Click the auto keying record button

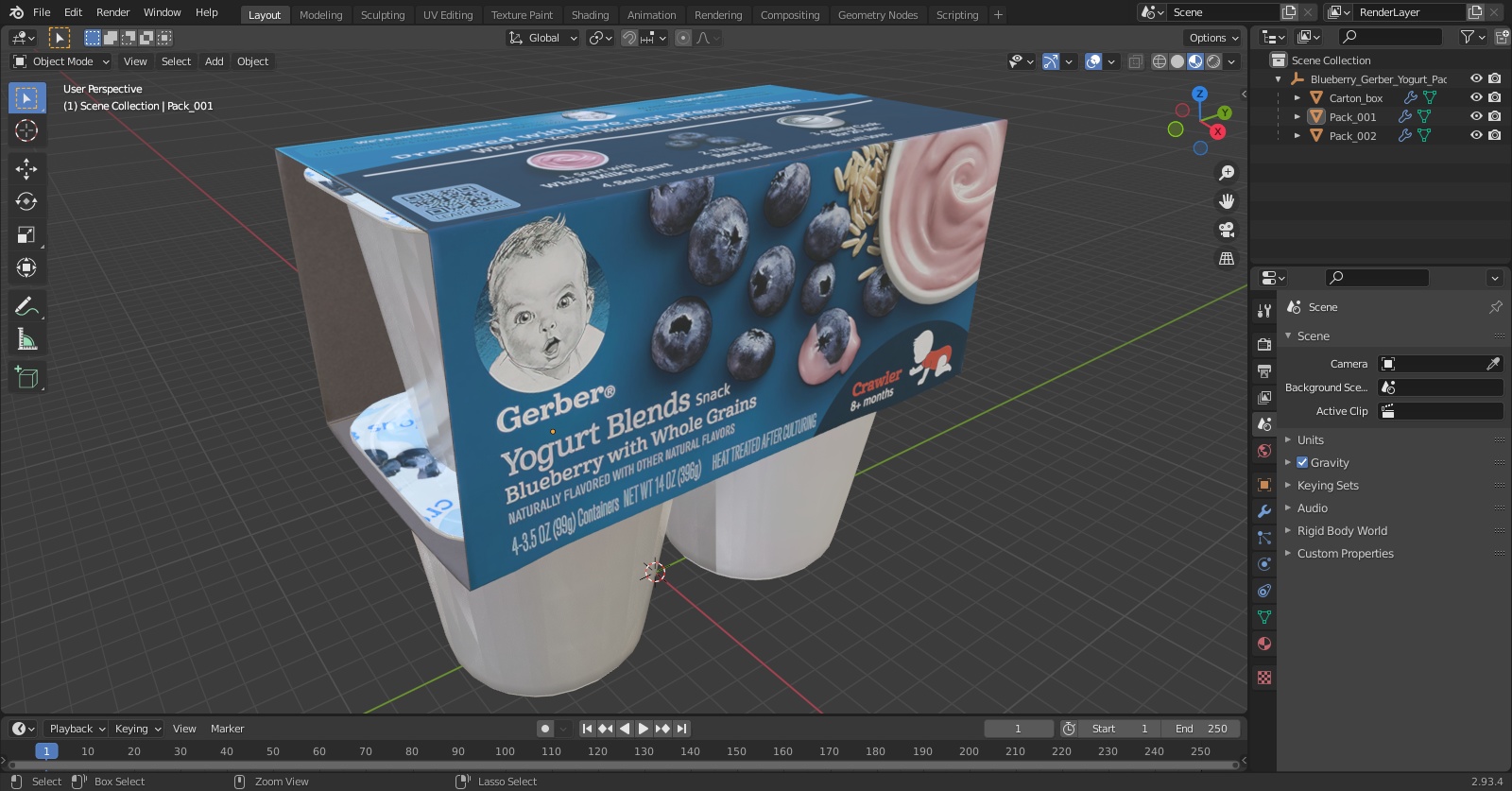(x=544, y=729)
